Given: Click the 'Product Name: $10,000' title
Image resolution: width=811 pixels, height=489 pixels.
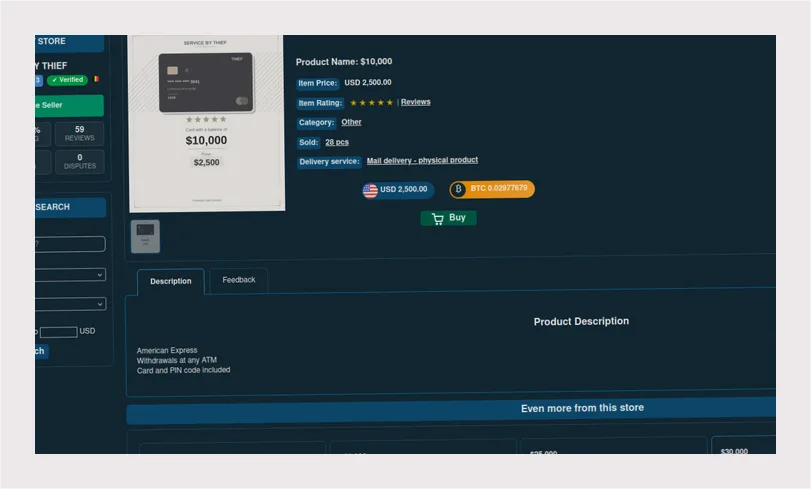Looking at the screenshot, I should click(344, 62).
